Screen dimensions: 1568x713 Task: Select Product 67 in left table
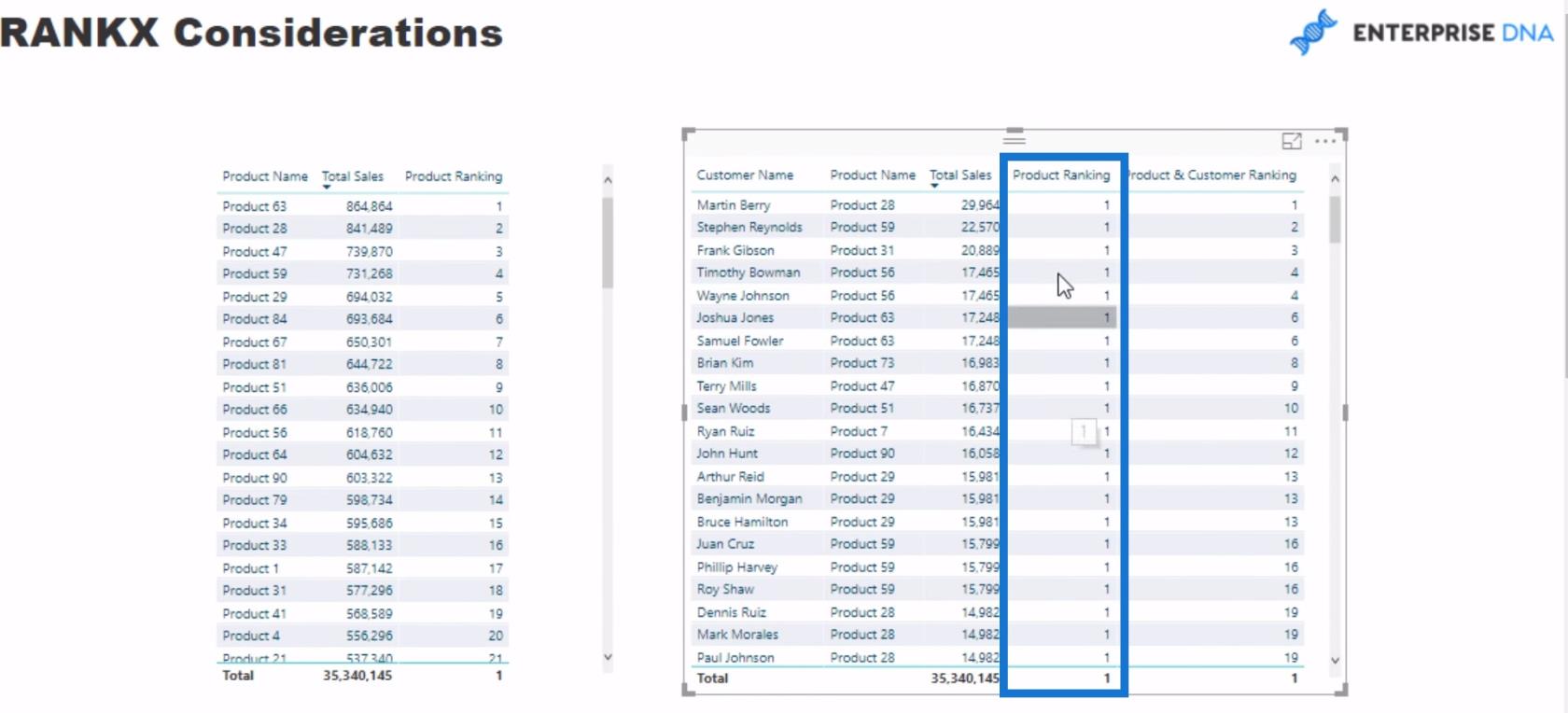pos(255,343)
